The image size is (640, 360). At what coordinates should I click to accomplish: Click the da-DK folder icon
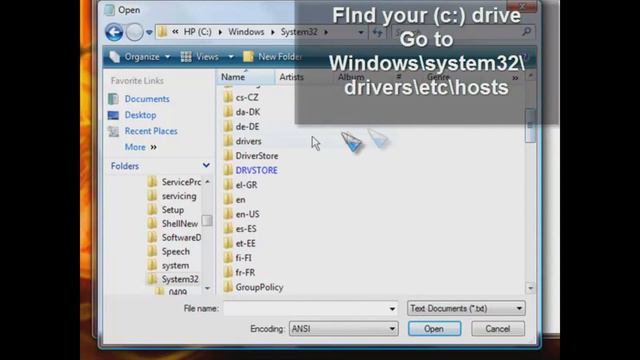(228, 112)
